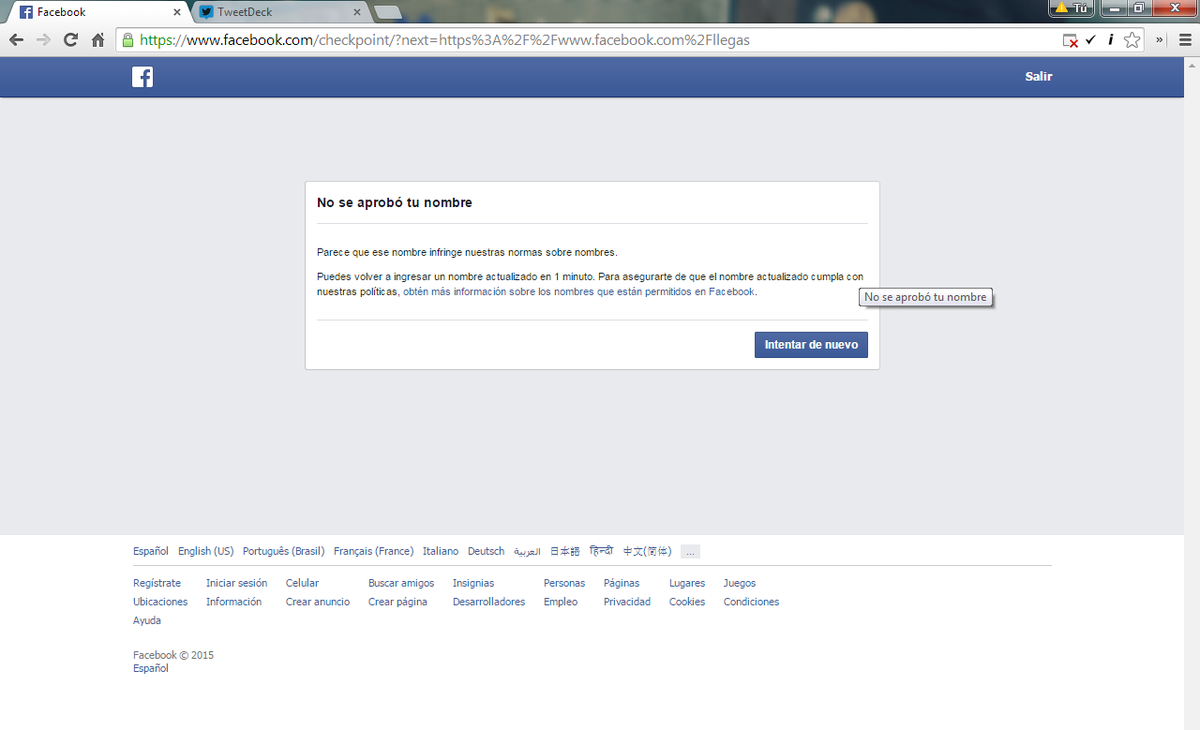Click the checkmark icon in address bar
1200x730 pixels.
(1090, 40)
